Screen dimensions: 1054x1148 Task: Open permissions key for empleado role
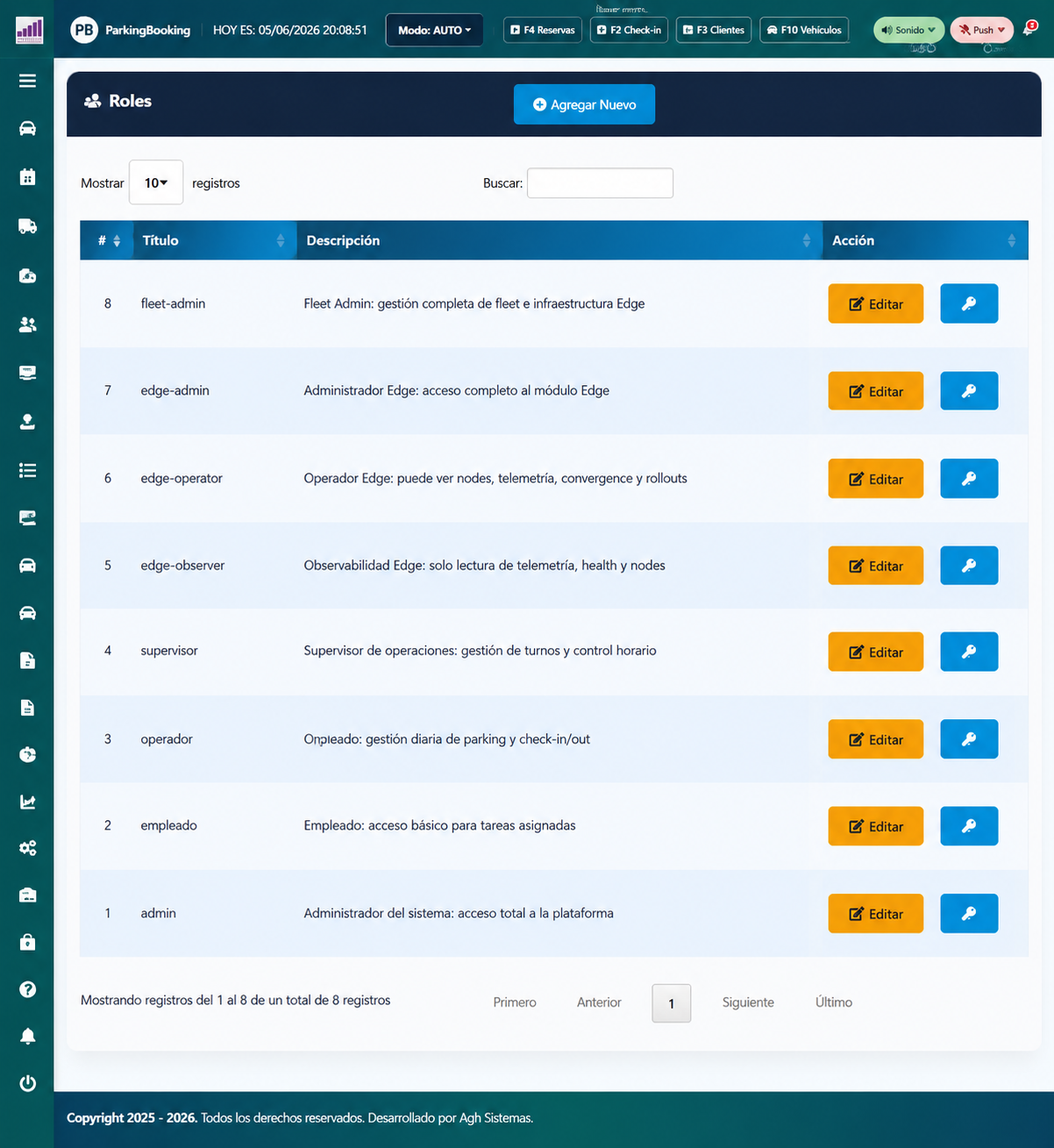coord(969,825)
